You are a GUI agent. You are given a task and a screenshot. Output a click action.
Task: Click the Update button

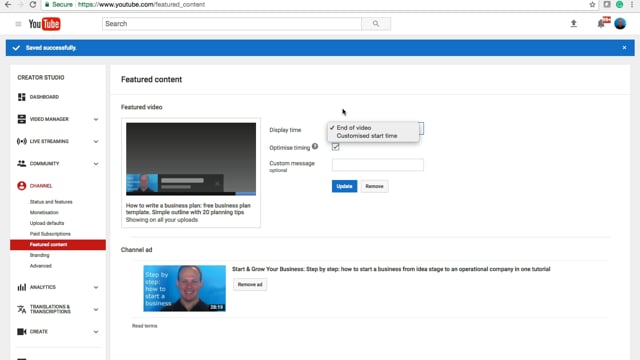click(344, 186)
